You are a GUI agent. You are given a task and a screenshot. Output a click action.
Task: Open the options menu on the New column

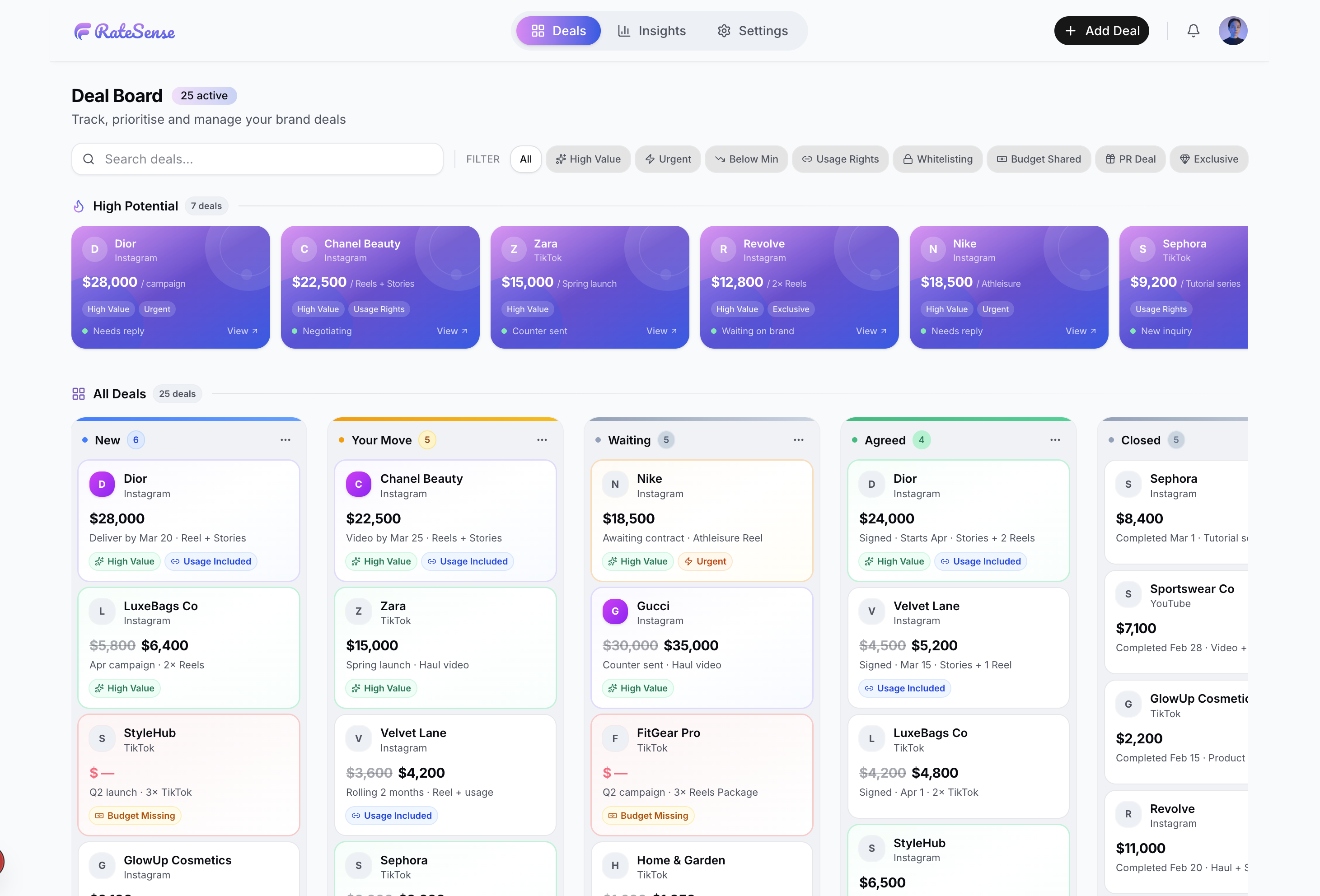[285, 439]
